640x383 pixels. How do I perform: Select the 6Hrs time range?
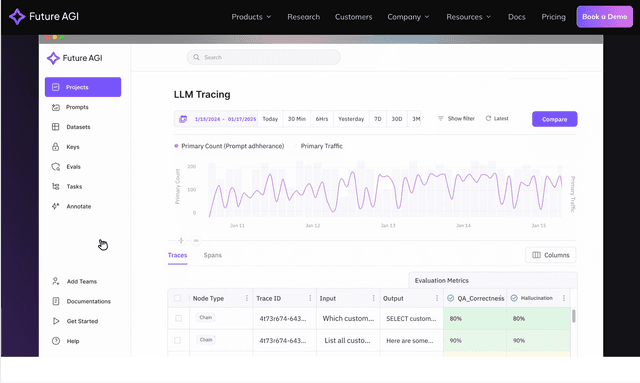(x=322, y=119)
